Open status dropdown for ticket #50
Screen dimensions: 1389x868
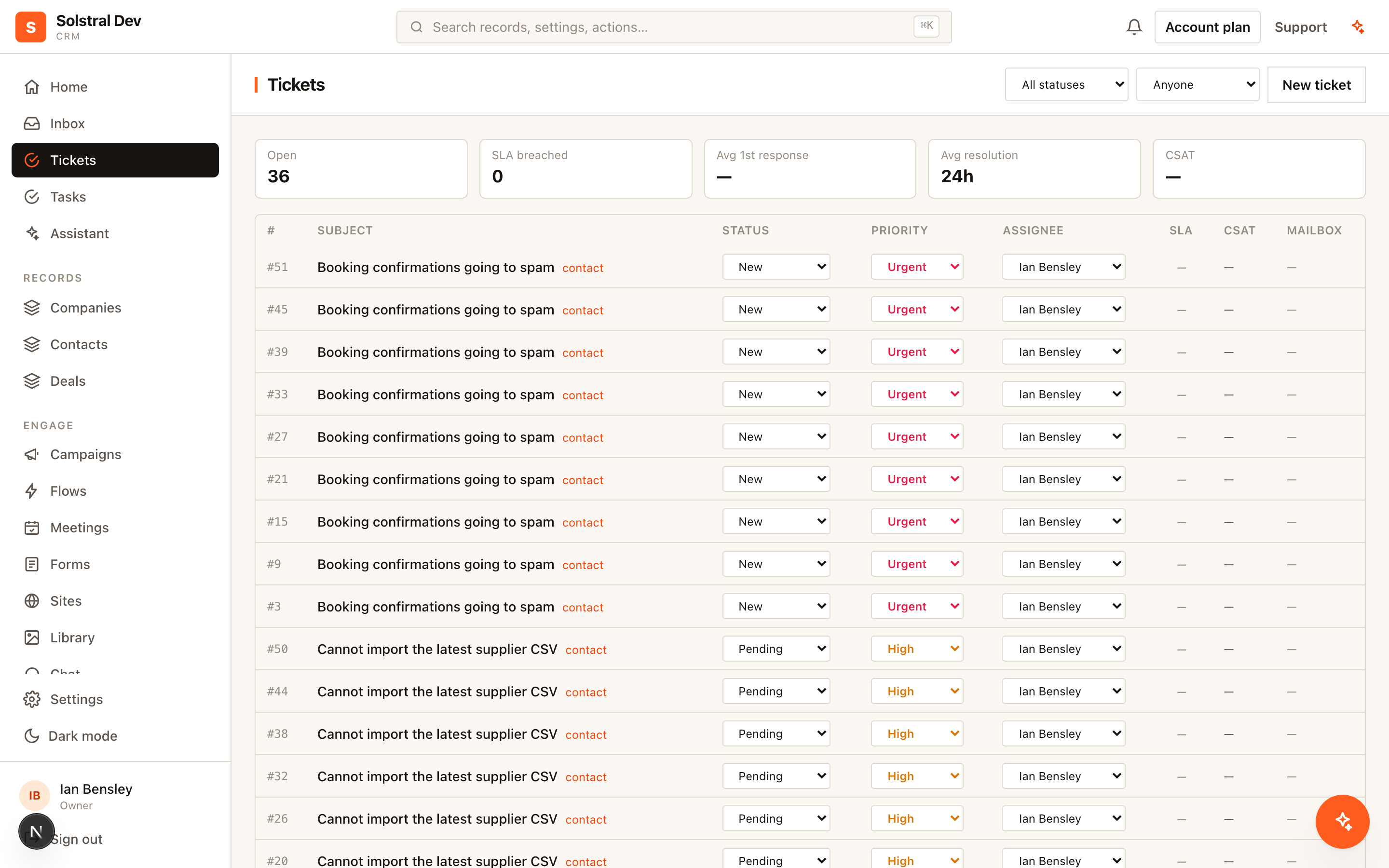coord(776,649)
